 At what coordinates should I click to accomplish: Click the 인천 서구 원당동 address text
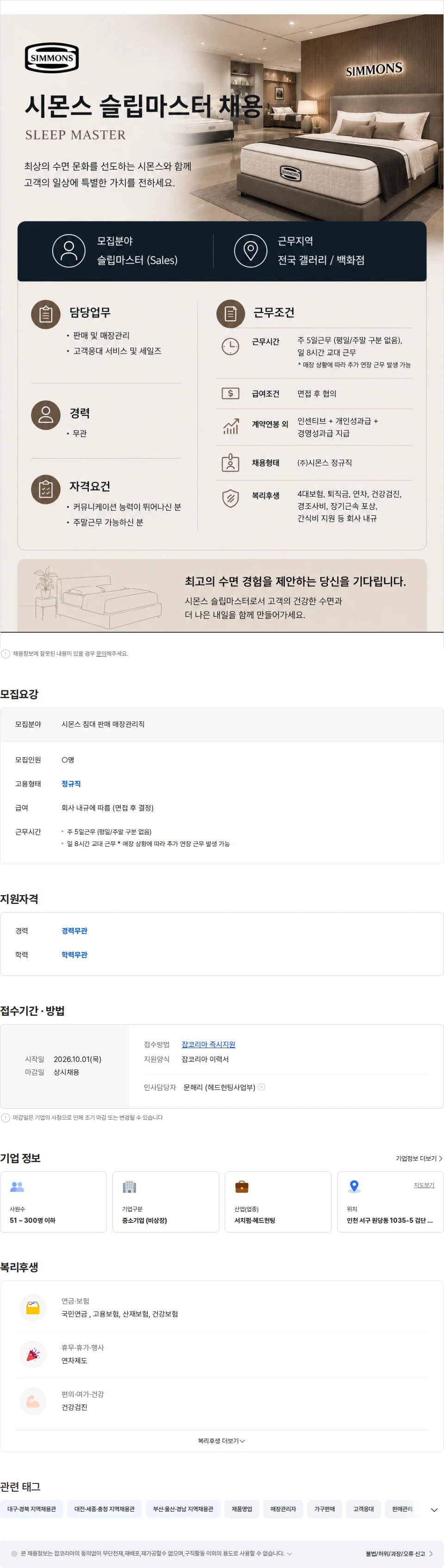point(390,1220)
